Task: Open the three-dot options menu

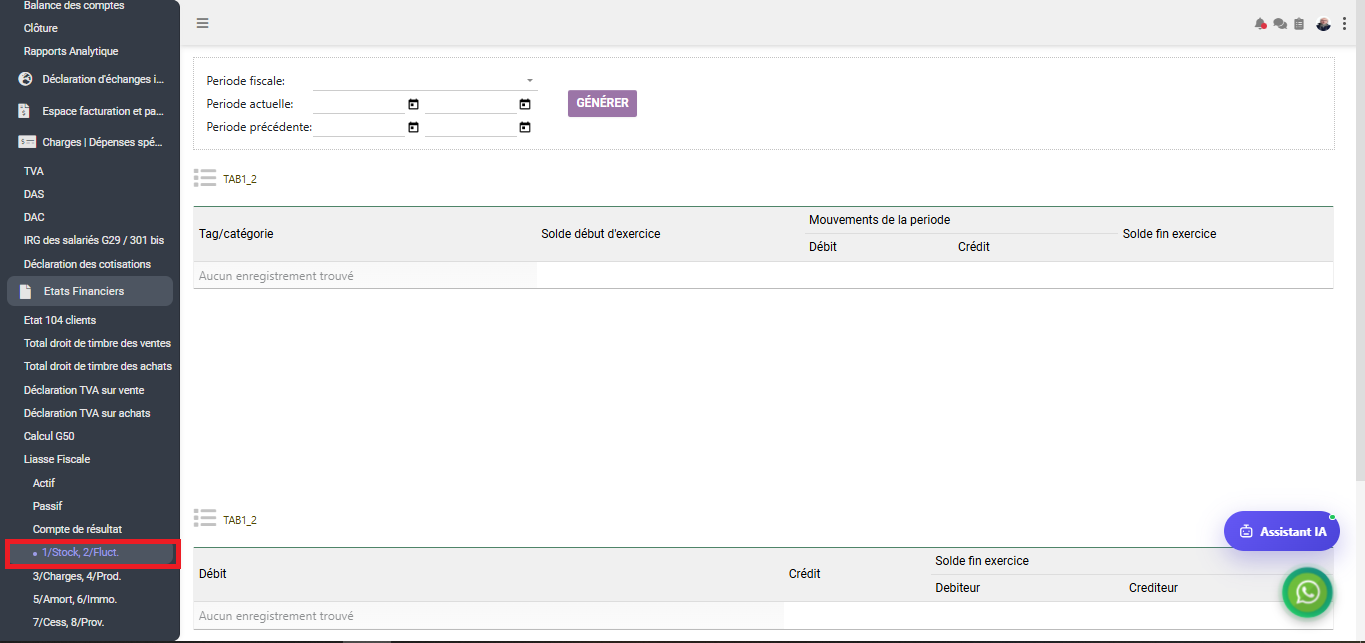Action: pyautogui.click(x=1344, y=24)
